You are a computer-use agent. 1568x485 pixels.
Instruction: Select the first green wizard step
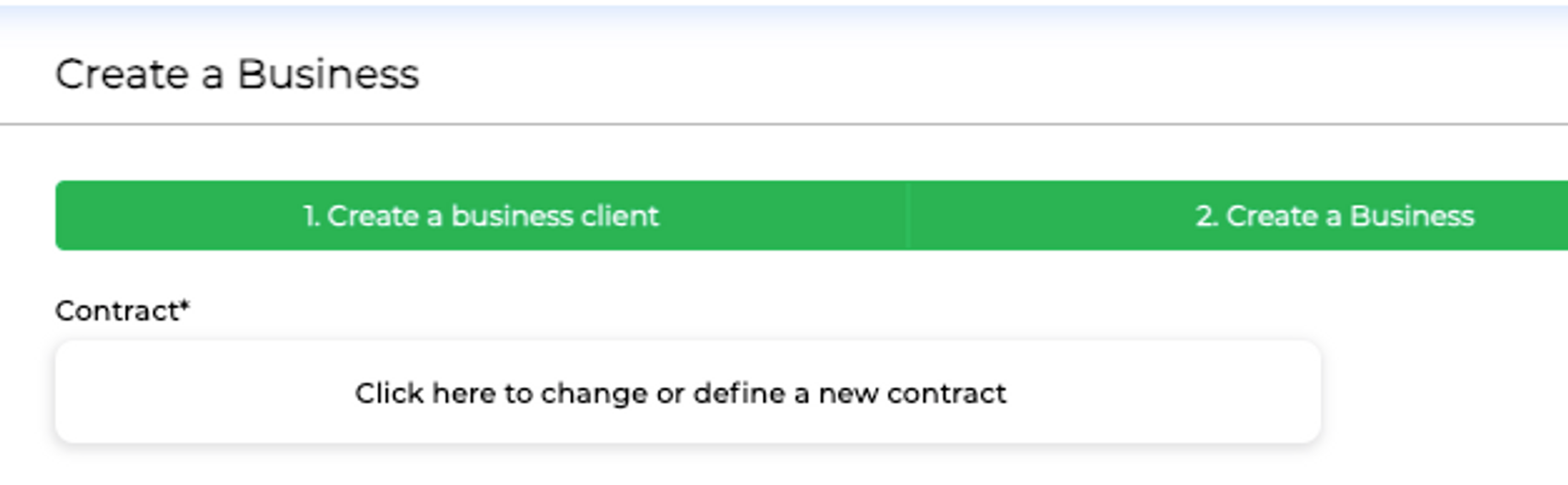tap(481, 216)
